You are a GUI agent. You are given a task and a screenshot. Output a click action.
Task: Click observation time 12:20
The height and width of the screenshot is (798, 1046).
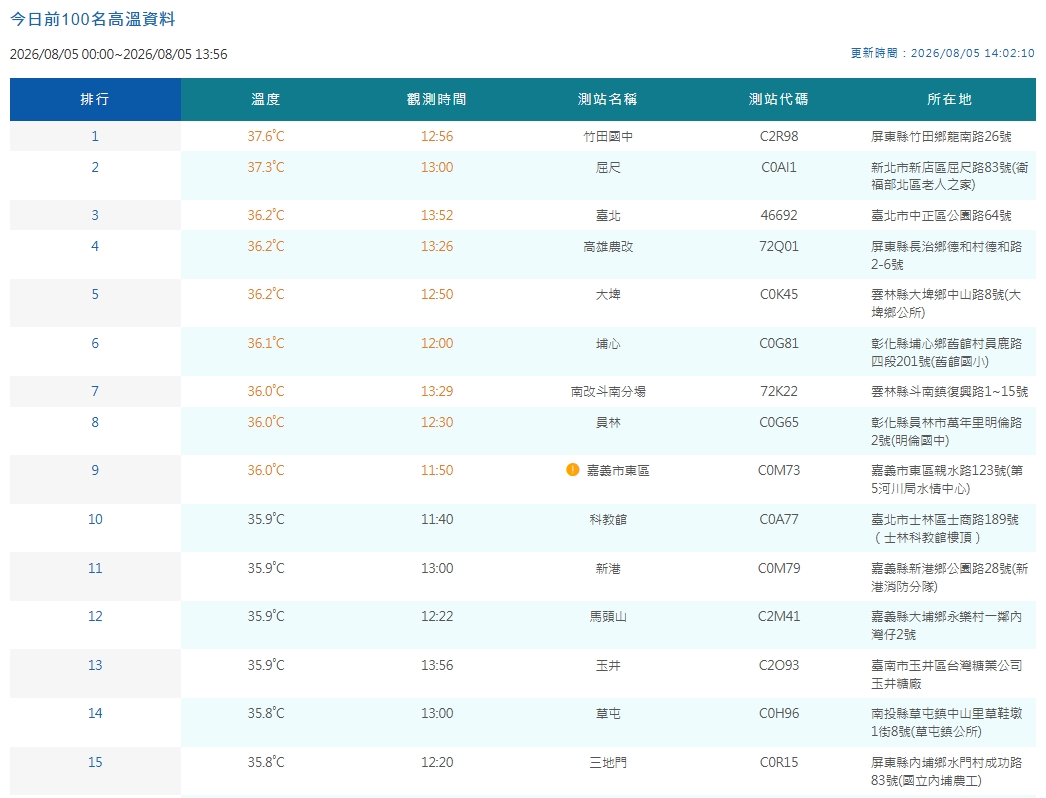(x=437, y=762)
